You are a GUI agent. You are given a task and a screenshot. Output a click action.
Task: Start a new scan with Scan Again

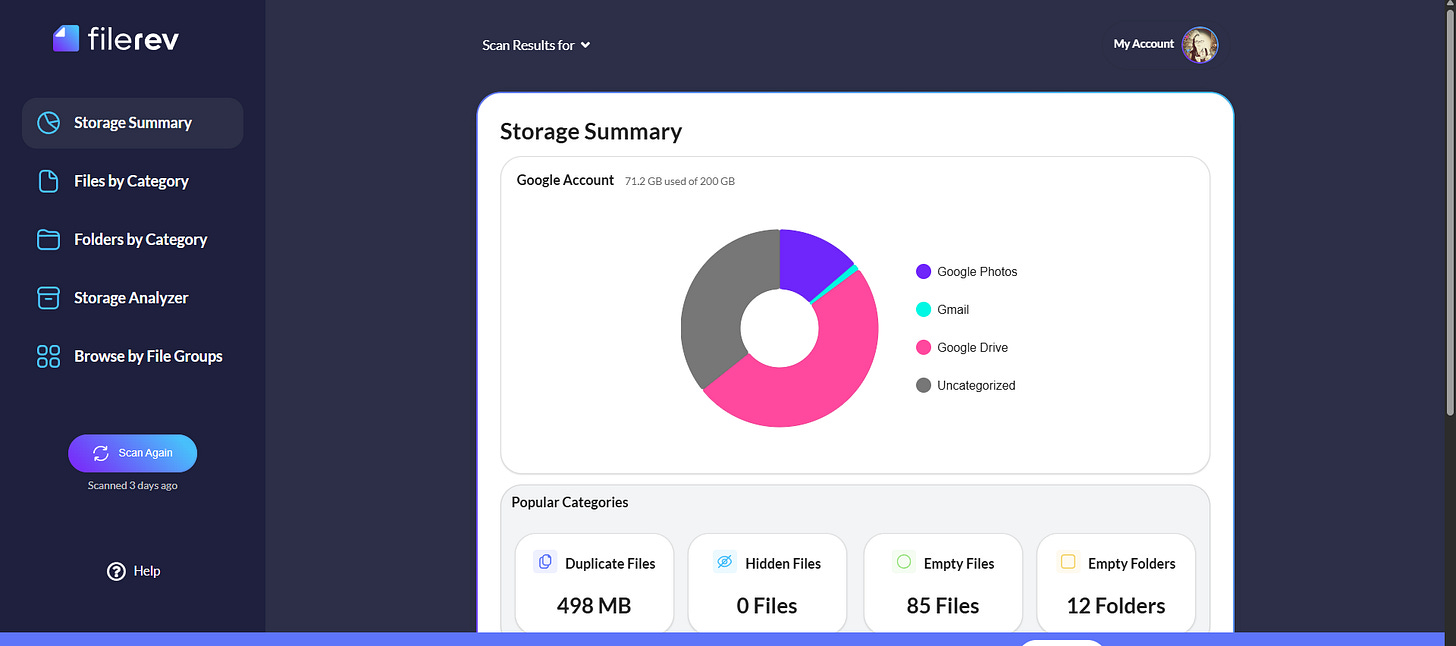[133, 453]
